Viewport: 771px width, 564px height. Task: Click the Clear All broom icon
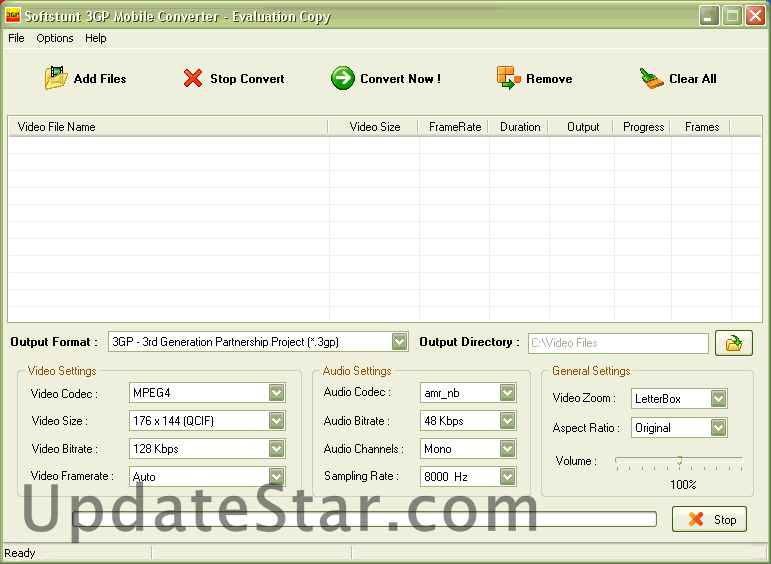pyautogui.click(x=652, y=78)
